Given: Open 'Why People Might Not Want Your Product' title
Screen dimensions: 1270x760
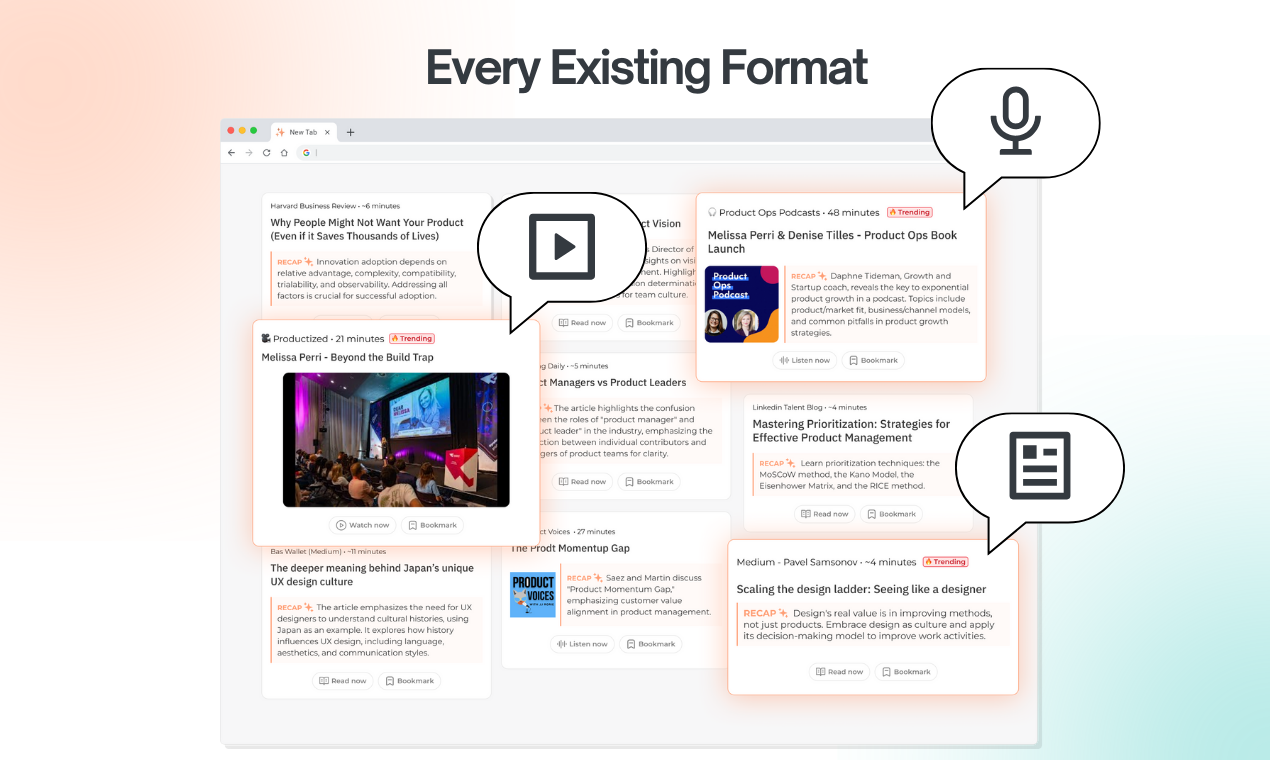Looking at the screenshot, I should pyautogui.click(x=367, y=229).
